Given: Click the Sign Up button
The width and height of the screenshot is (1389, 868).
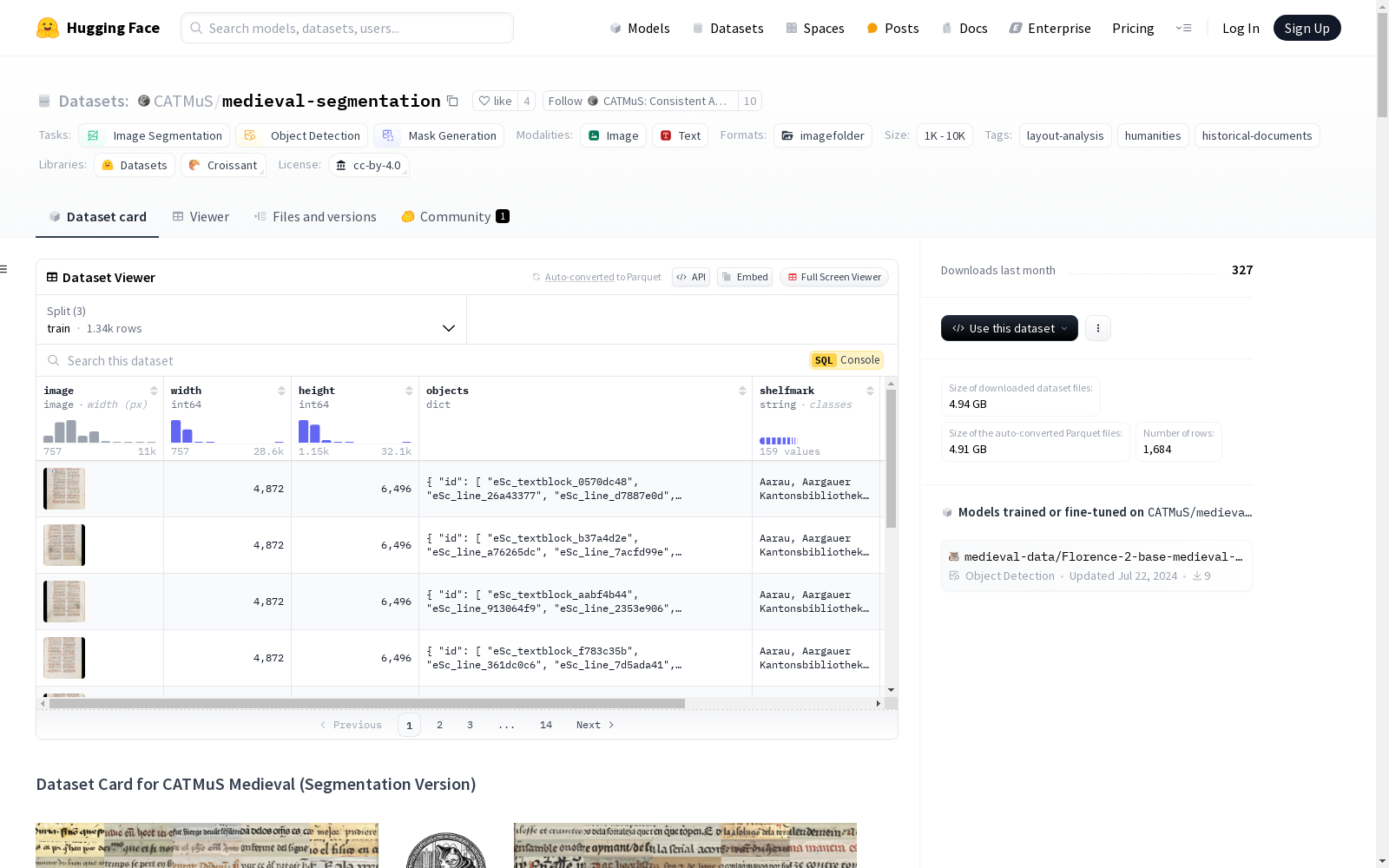Looking at the screenshot, I should [1307, 28].
